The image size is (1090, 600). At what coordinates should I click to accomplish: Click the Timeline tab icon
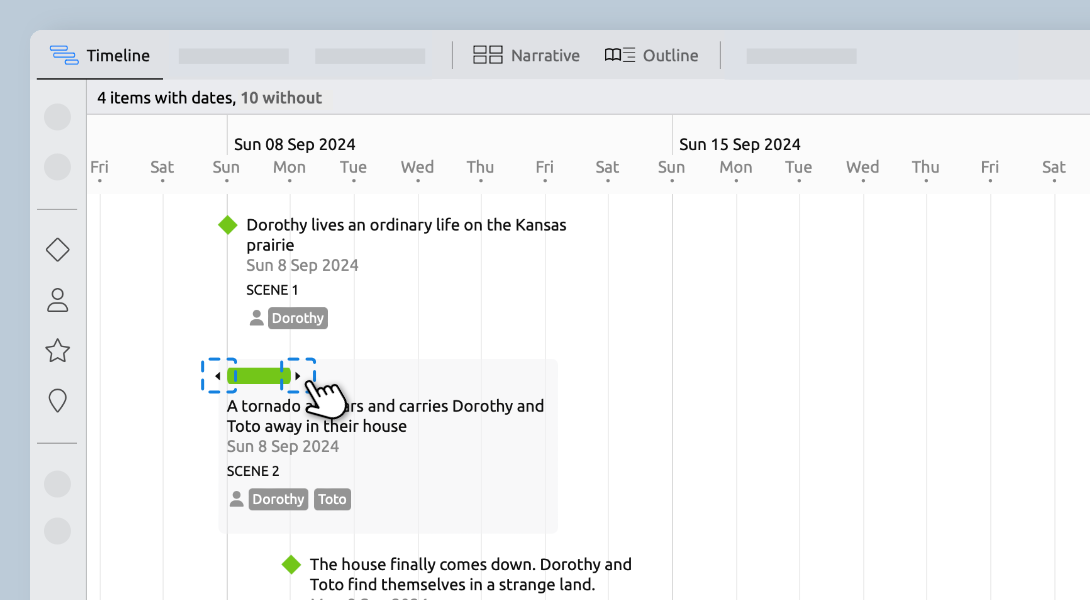pos(64,55)
